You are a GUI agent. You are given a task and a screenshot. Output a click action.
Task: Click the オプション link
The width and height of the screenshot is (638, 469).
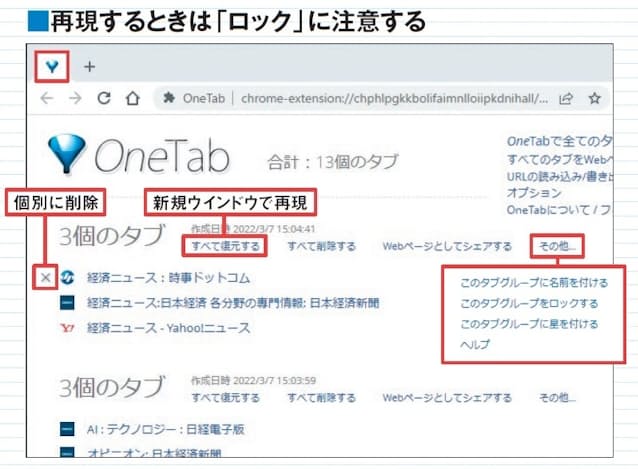534,193
